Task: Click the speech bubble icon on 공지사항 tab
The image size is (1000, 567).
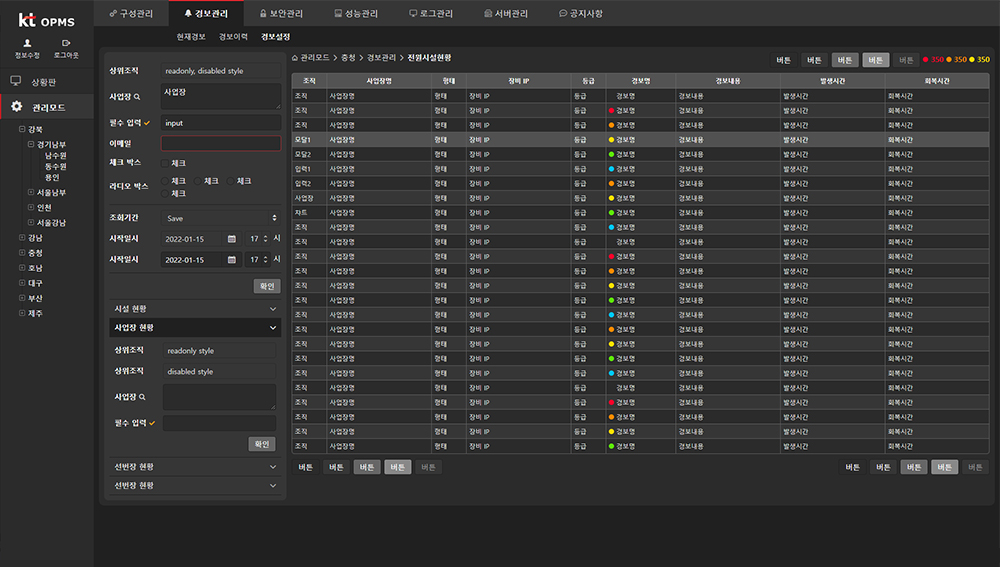Action: tap(562, 13)
